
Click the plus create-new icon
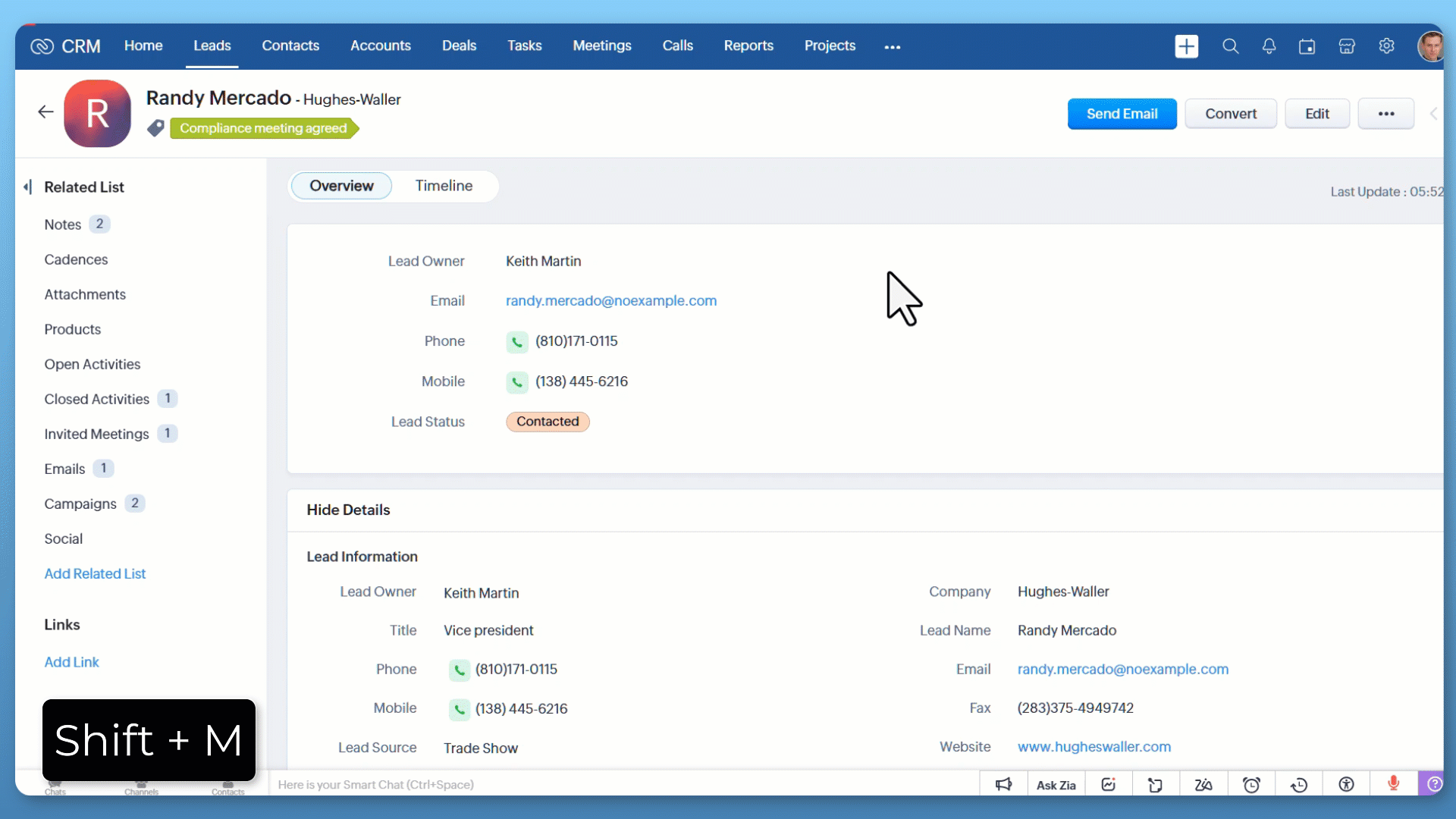point(1186,46)
